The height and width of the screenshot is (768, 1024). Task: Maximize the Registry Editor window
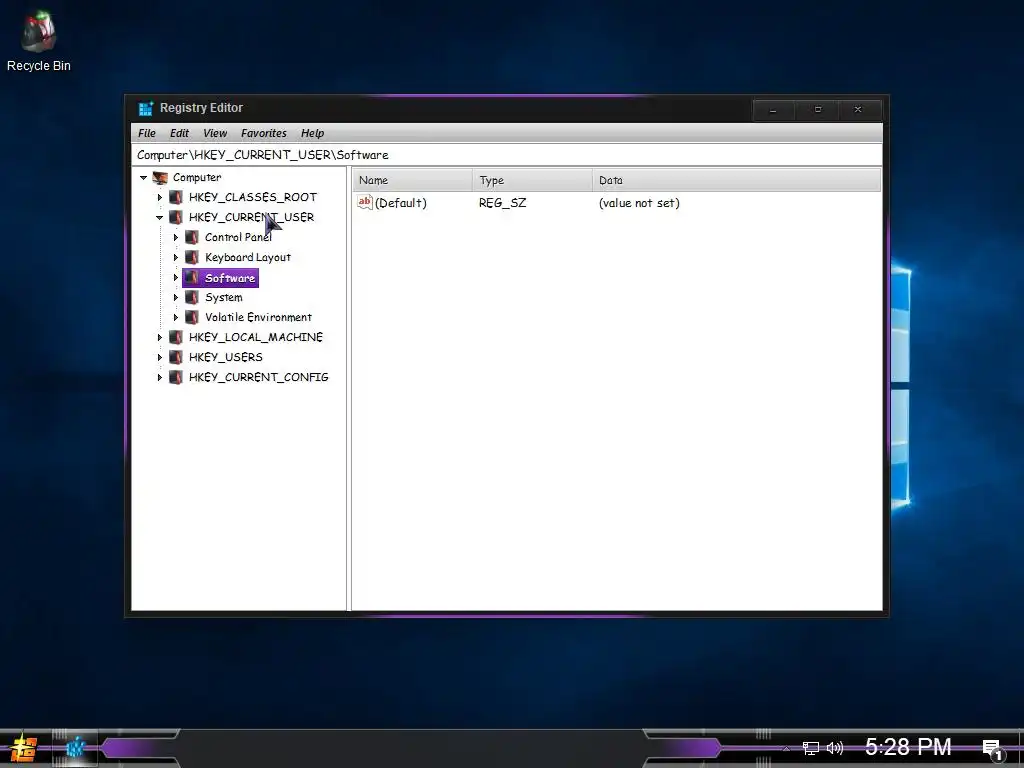click(x=818, y=110)
